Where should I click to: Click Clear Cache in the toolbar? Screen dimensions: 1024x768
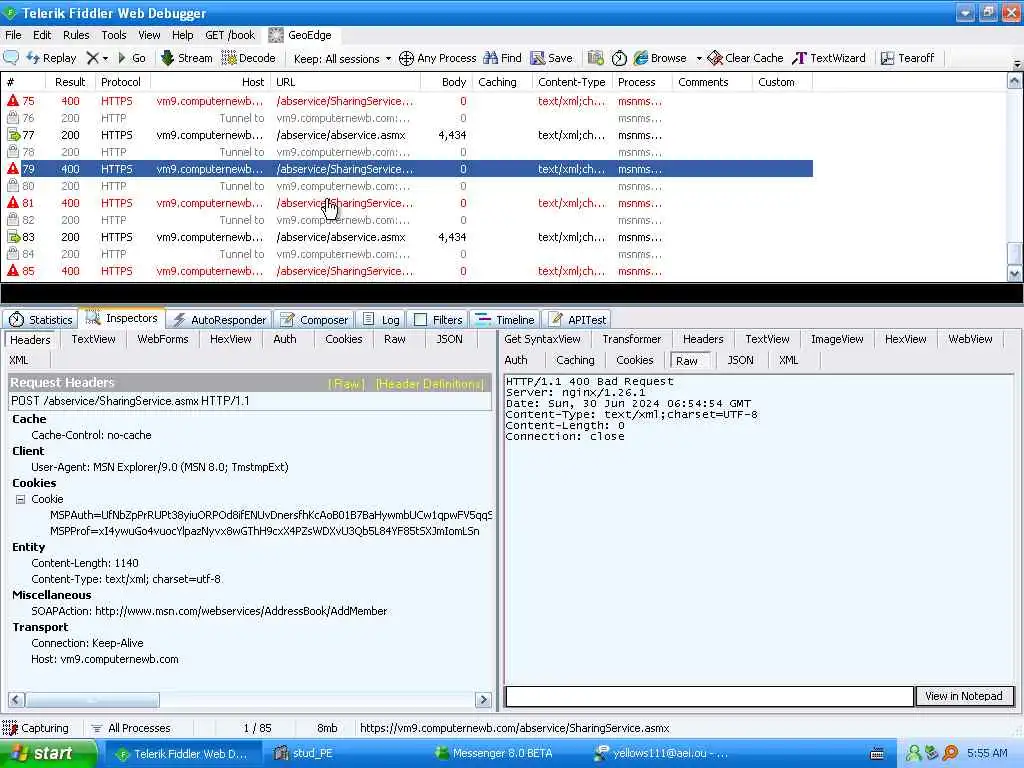[745, 58]
